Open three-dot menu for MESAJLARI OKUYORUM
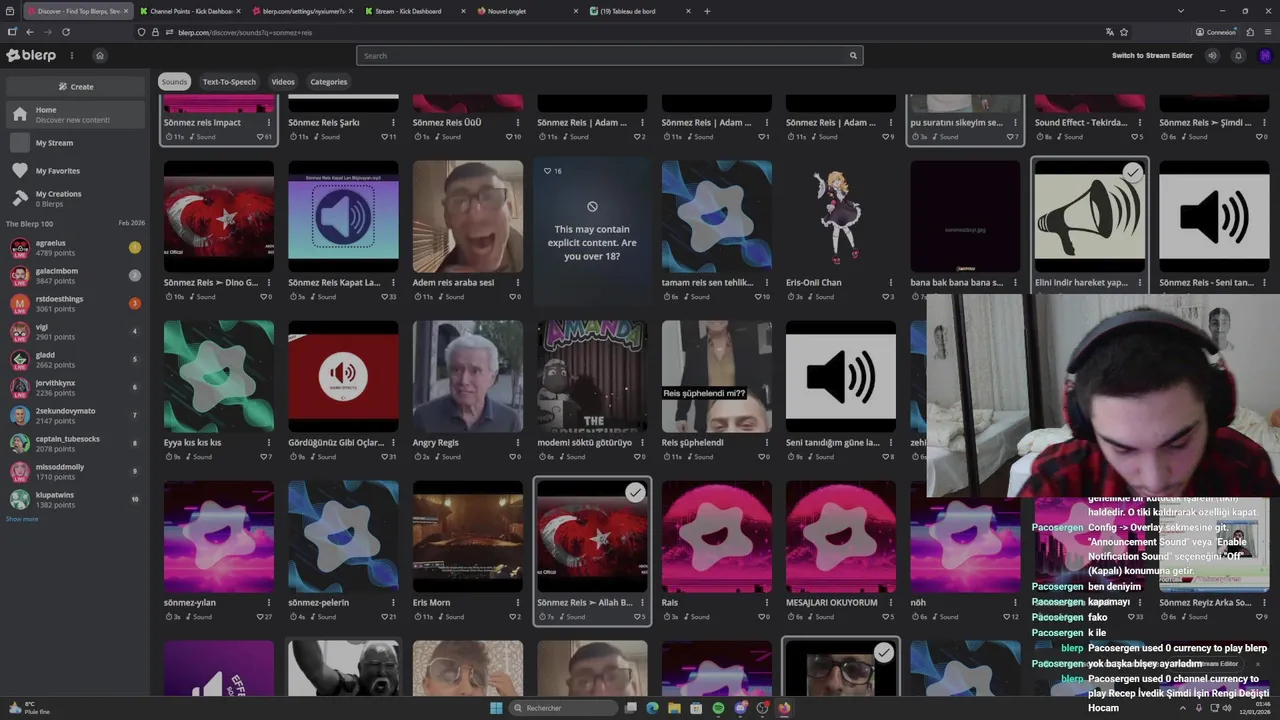Image resolution: width=1280 pixels, height=720 pixels. click(x=891, y=603)
